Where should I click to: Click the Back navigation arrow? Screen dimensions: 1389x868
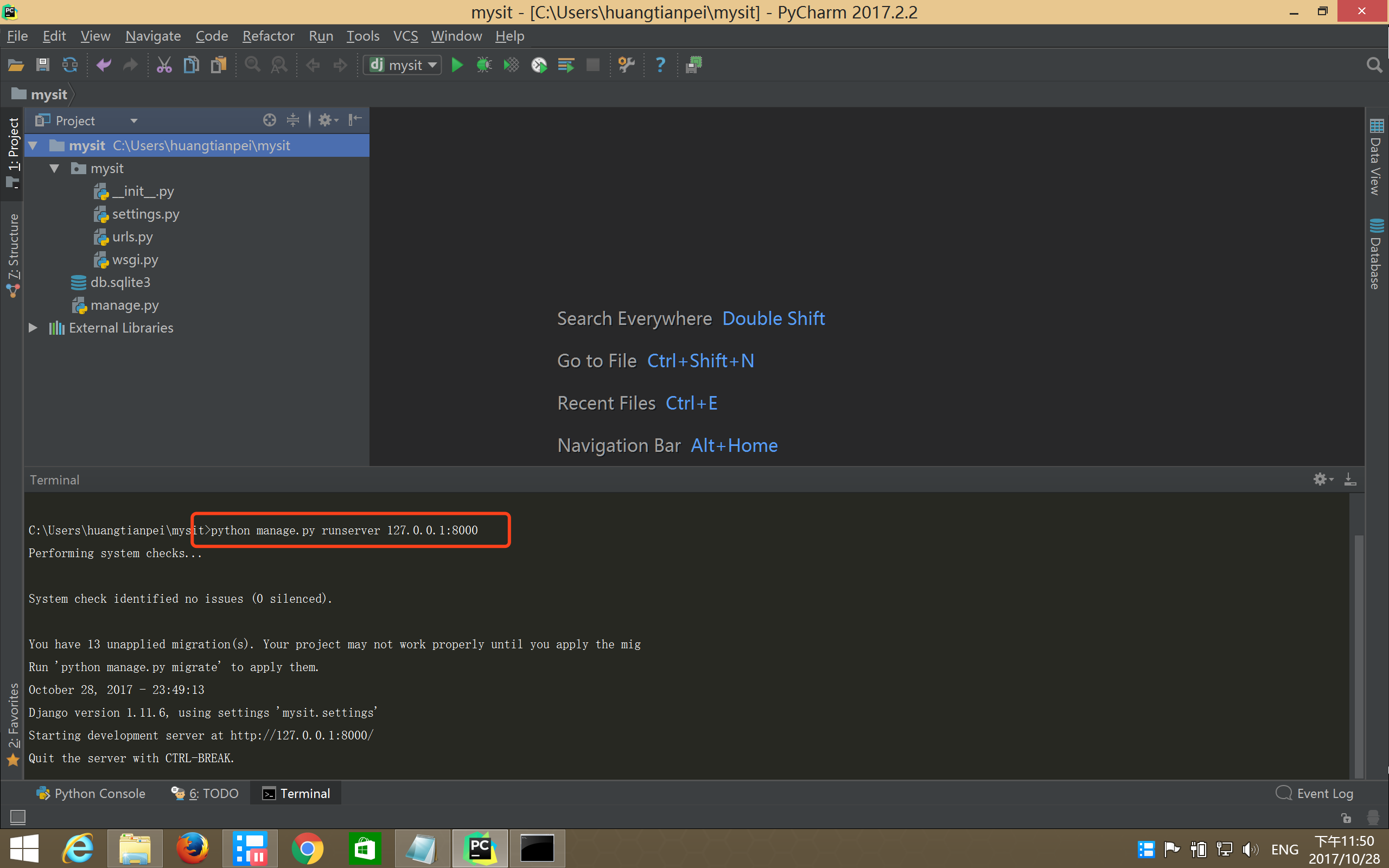click(x=313, y=65)
